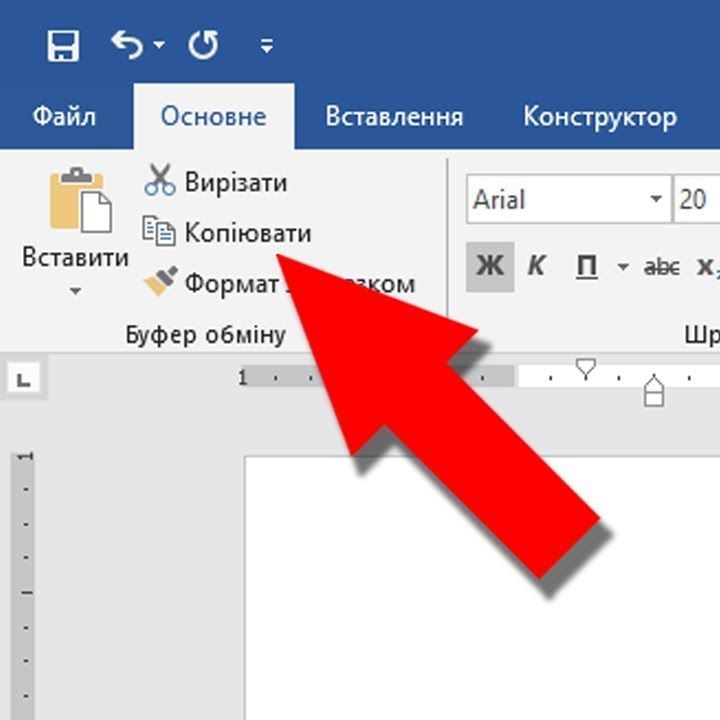Toggle italic with the К button
This screenshot has height=720, width=720.
pos(536,266)
